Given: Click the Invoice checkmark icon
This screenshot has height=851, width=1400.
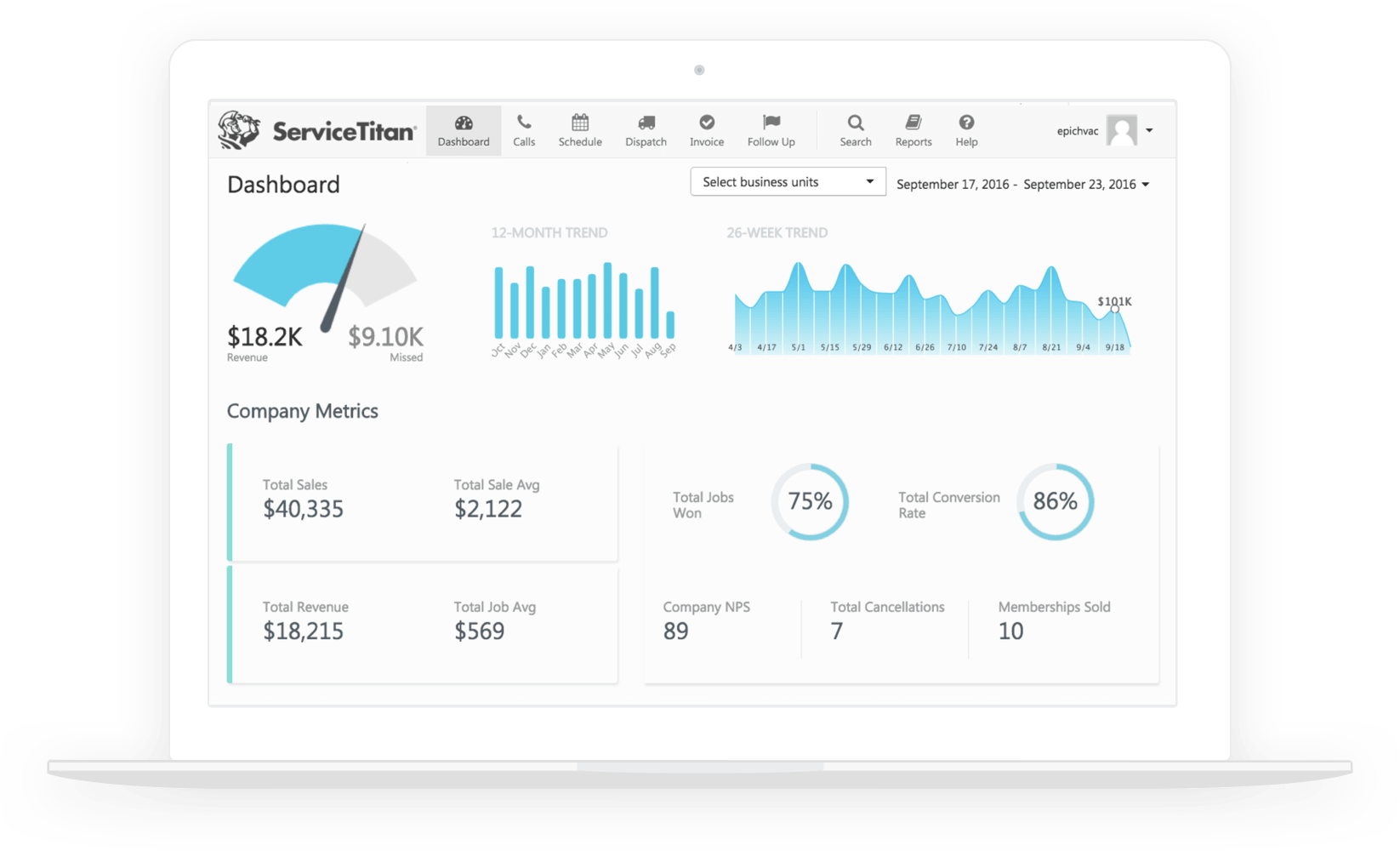Looking at the screenshot, I should [x=707, y=123].
